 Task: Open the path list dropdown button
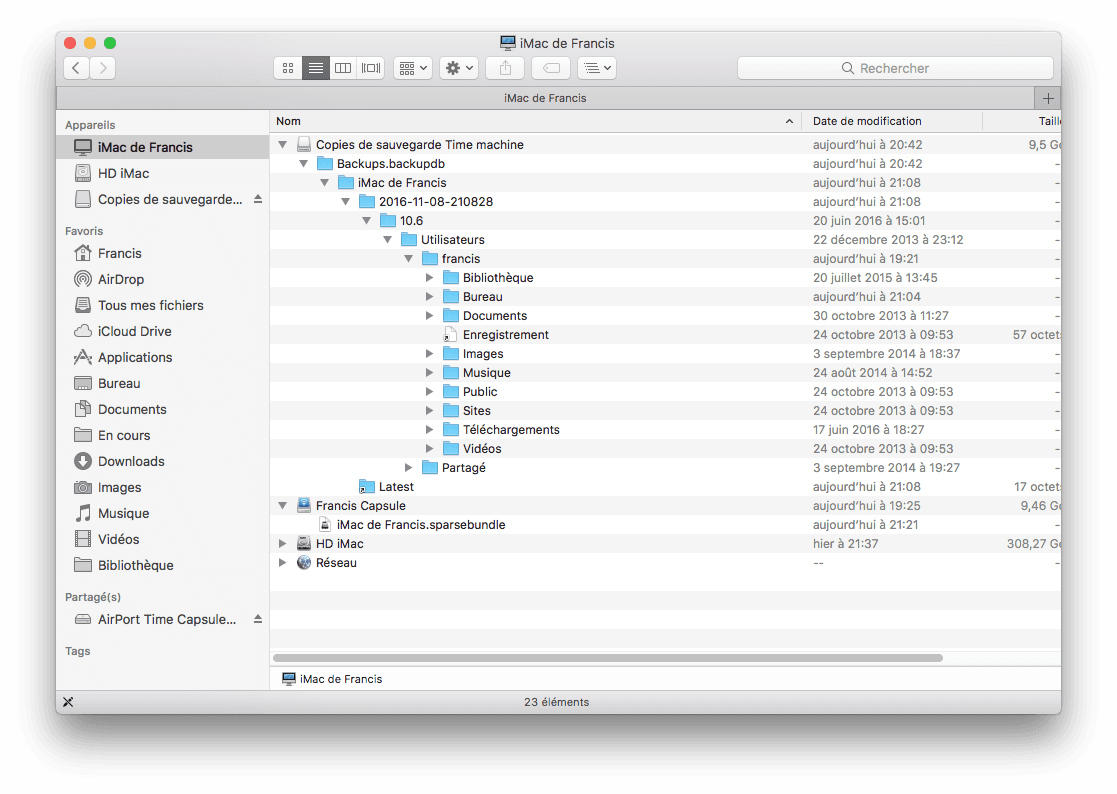click(597, 68)
